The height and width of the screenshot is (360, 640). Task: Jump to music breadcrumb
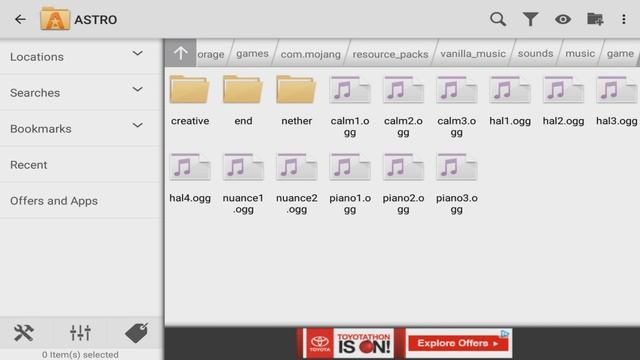click(580, 53)
